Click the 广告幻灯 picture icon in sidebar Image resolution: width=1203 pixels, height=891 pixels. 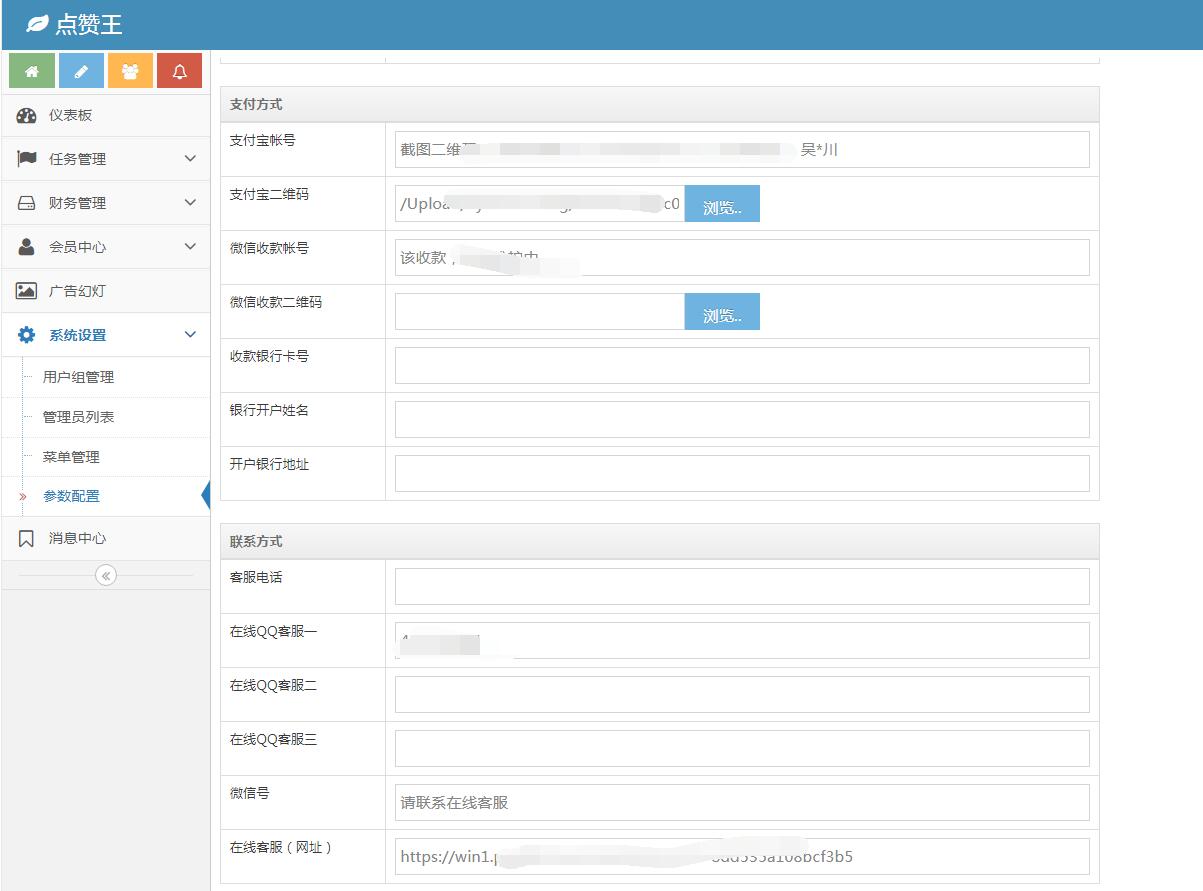click(27, 291)
